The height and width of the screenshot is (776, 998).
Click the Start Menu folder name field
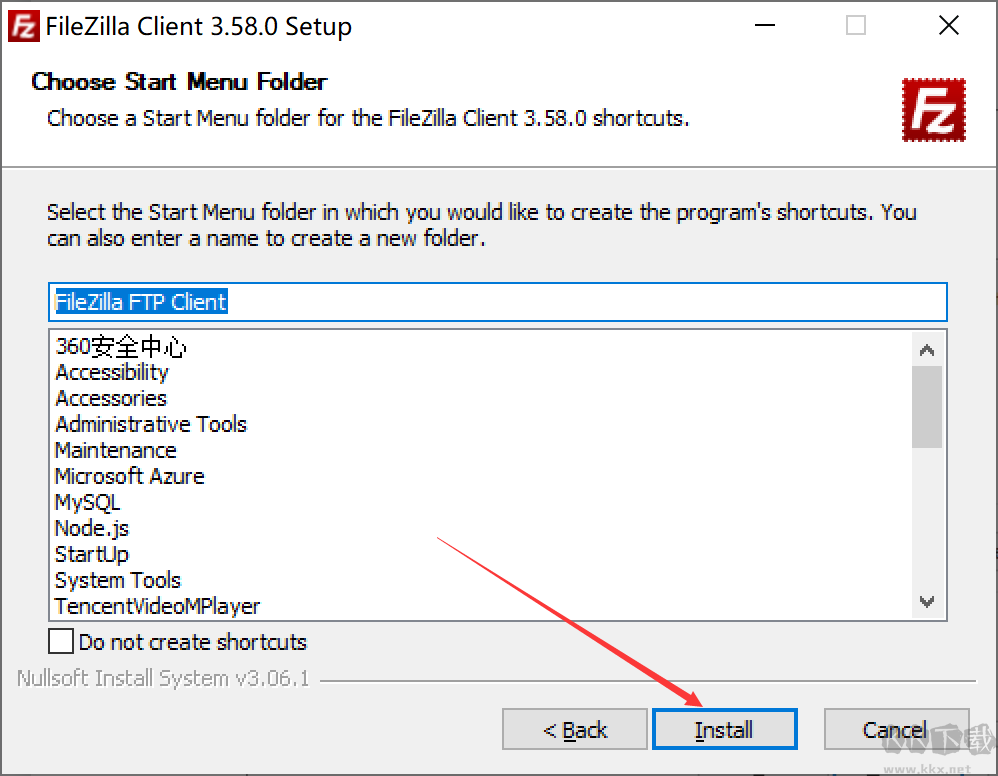coord(498,302)
